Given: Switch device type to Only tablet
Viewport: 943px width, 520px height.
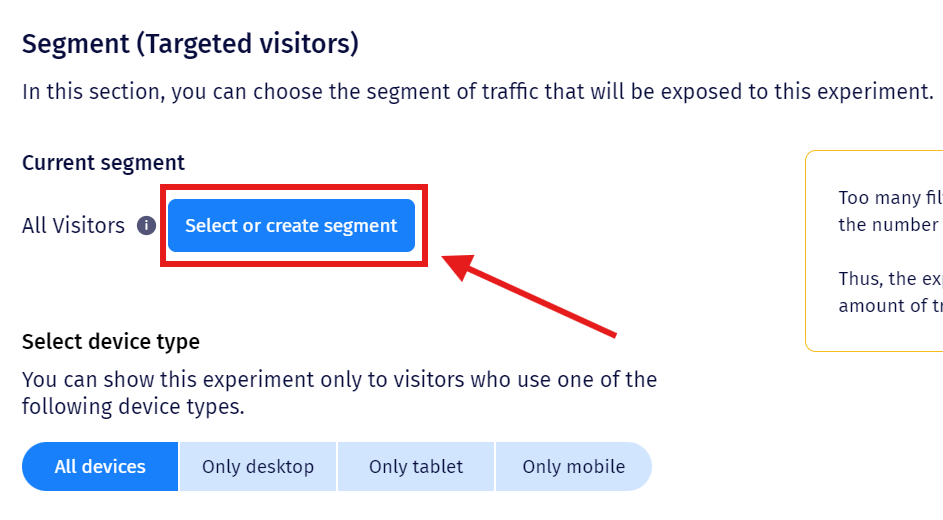Looking at the screenshot, I should tap(416, 467).
